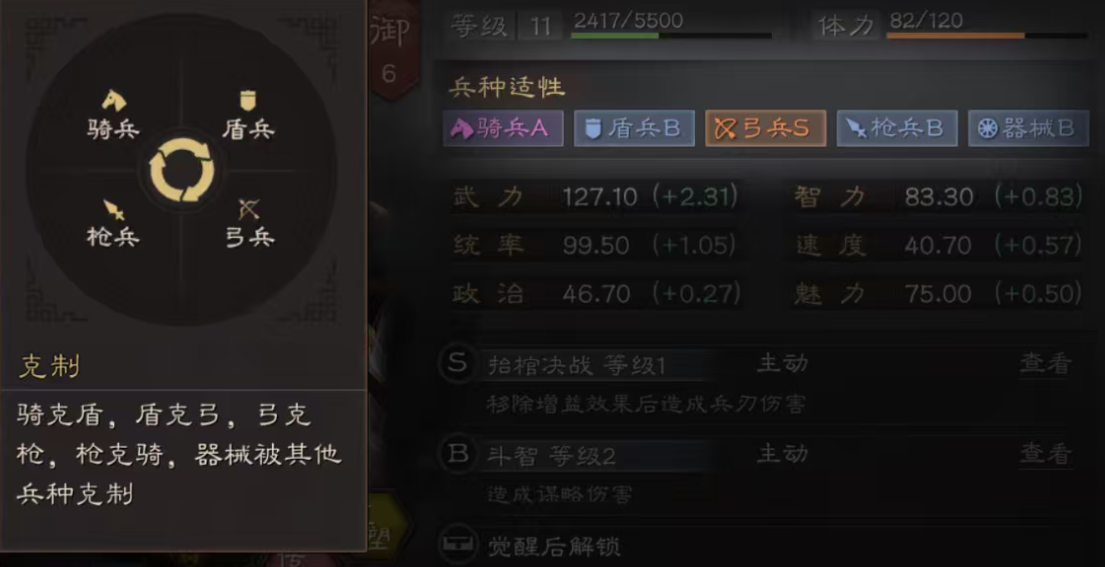1105x567 pixels.
Task: Select the 枪兵B spear aptitude badge
Action: point(897,128)
